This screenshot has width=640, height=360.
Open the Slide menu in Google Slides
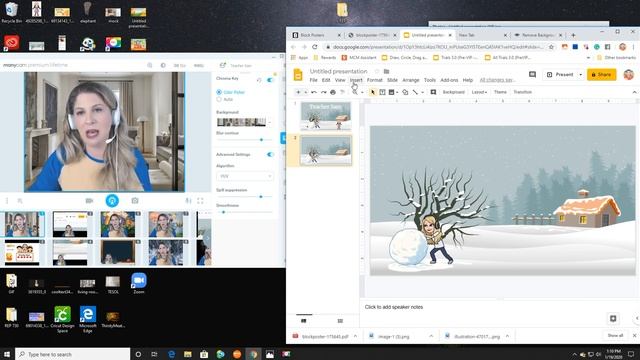(x=392, y=80)
